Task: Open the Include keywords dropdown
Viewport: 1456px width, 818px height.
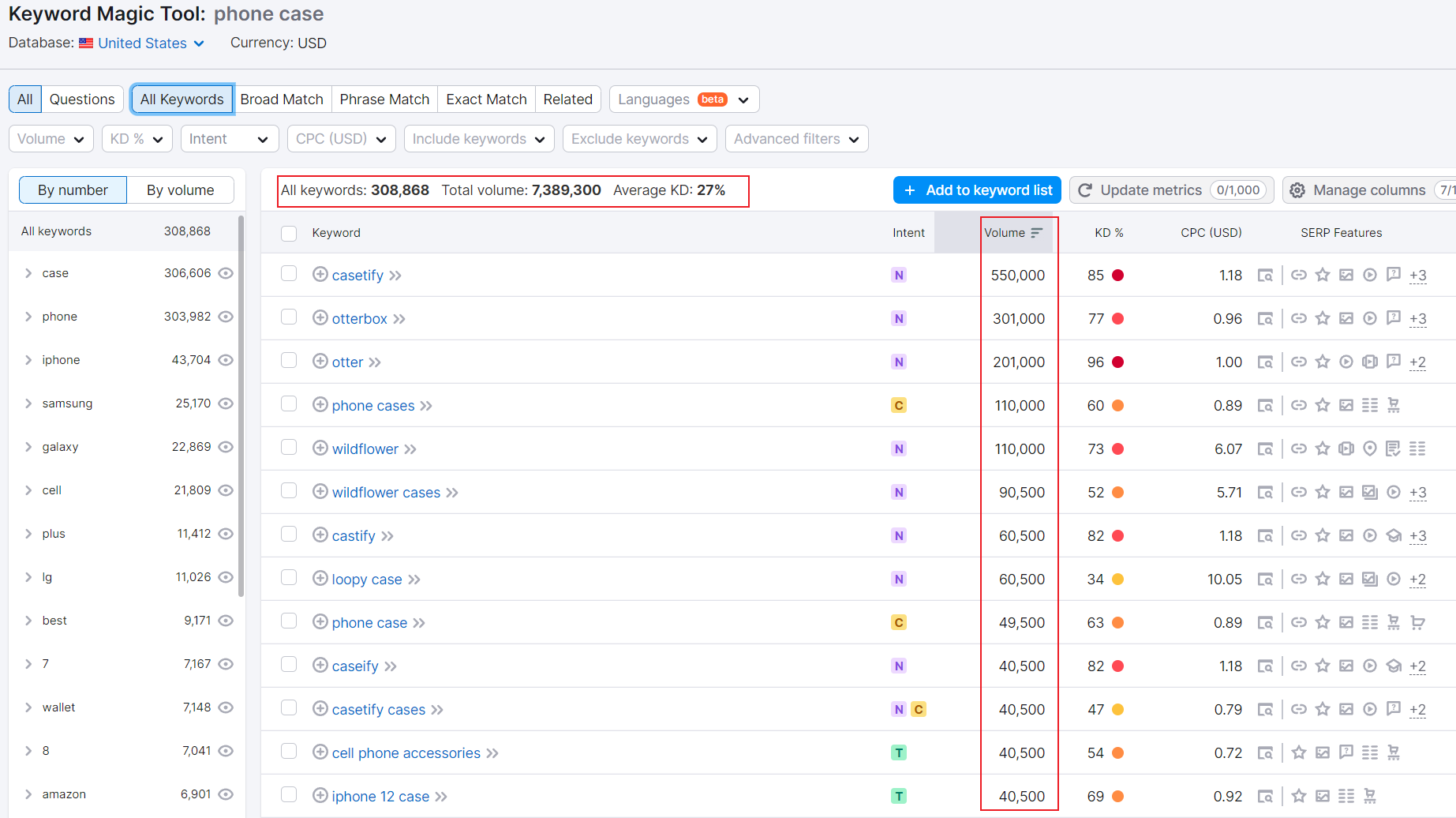Action: tap(479, 139)
